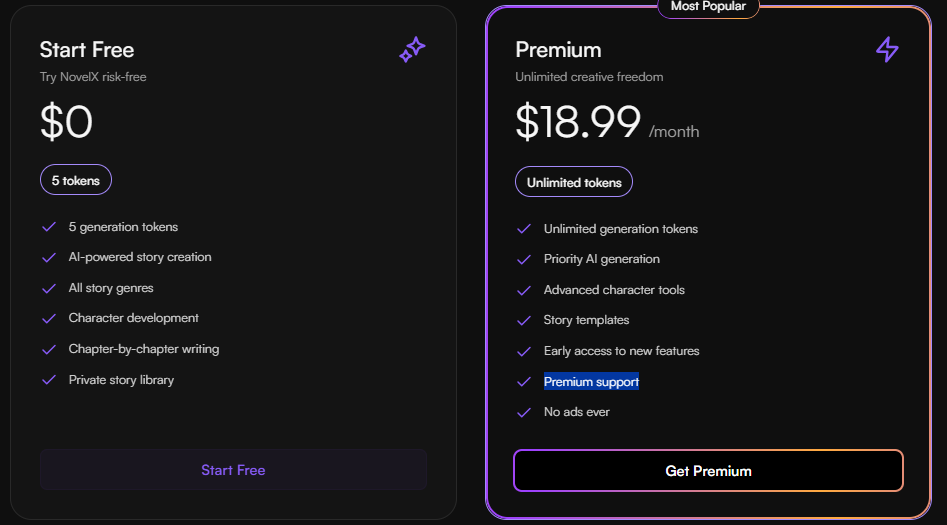The image size is (947, 525).
Task: Click checkmark next to Unlimited generation tokens
Action: click(524, 229)
